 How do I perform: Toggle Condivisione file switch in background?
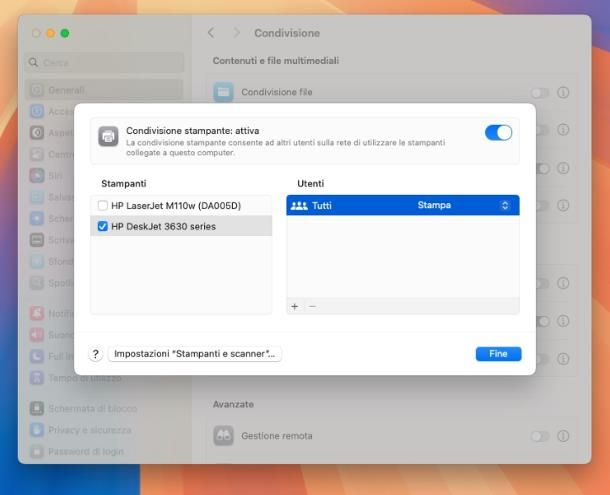[x=540, y=93]
